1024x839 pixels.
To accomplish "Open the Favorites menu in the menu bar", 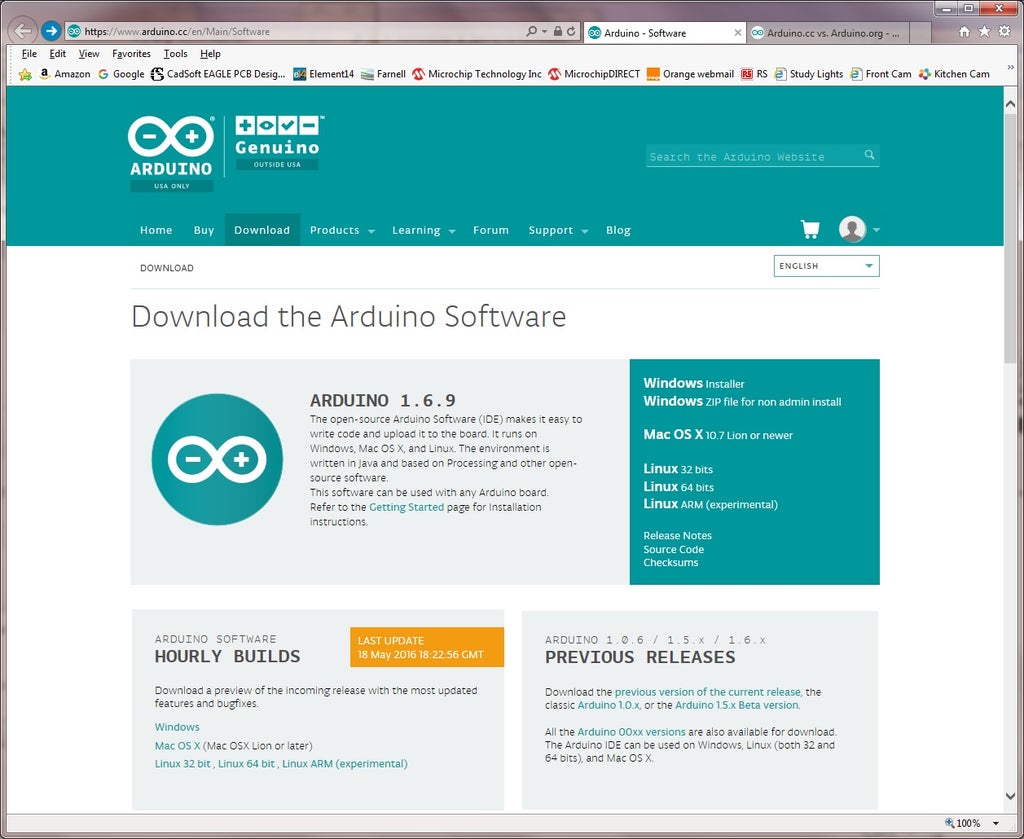I will (131, 54).
